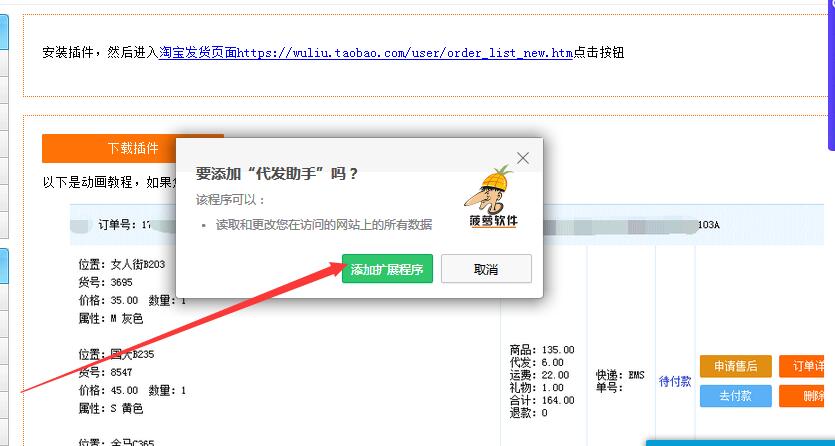Click the 订单号 label in order header
The height and width of the screenshot is (446, 835).
(117, 225)
